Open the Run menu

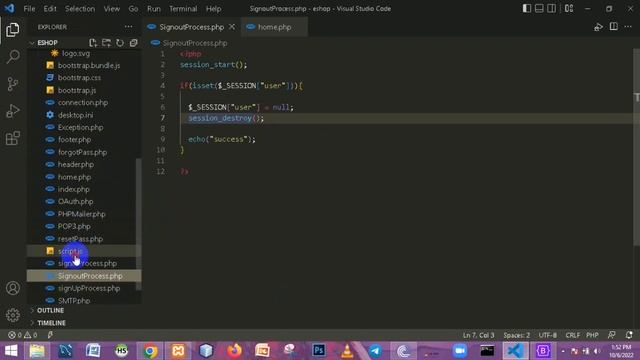[154, 9]
